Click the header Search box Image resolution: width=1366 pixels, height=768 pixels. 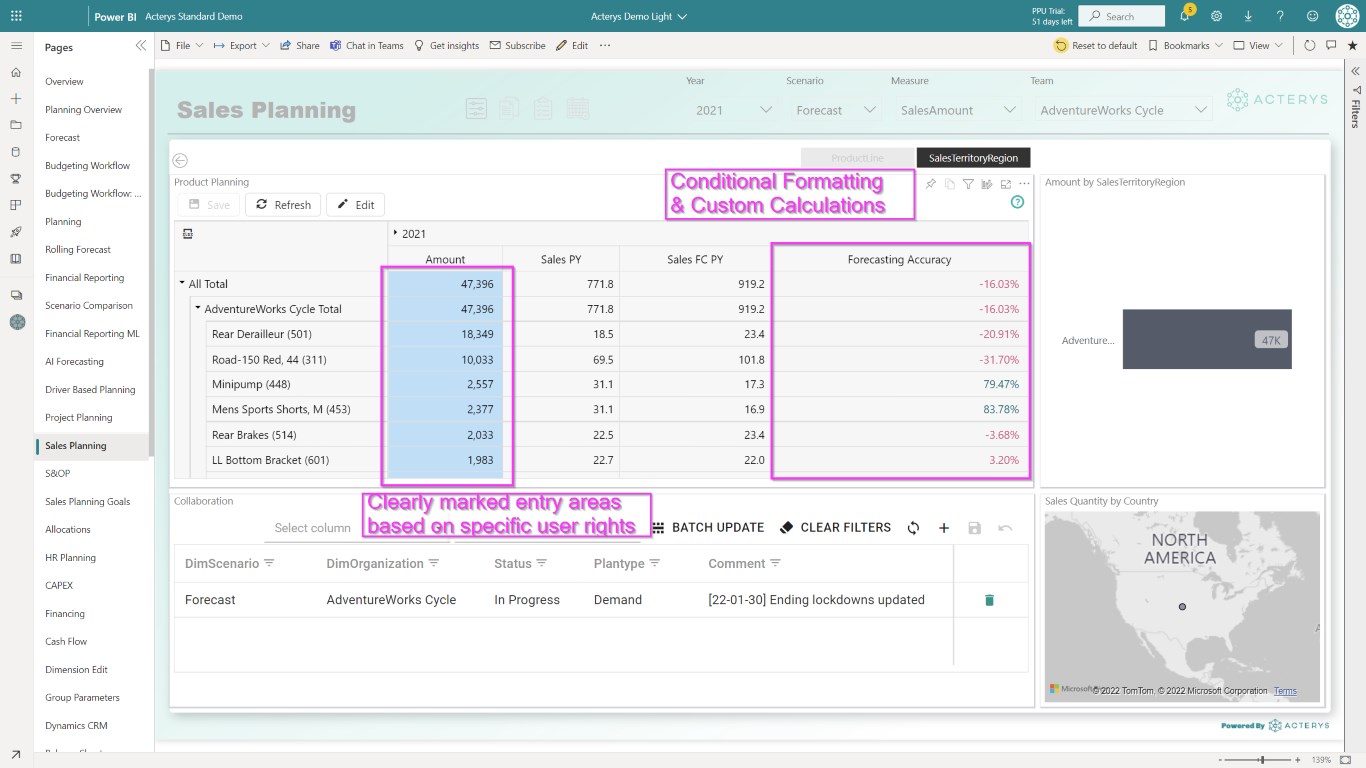(1121, 16)
